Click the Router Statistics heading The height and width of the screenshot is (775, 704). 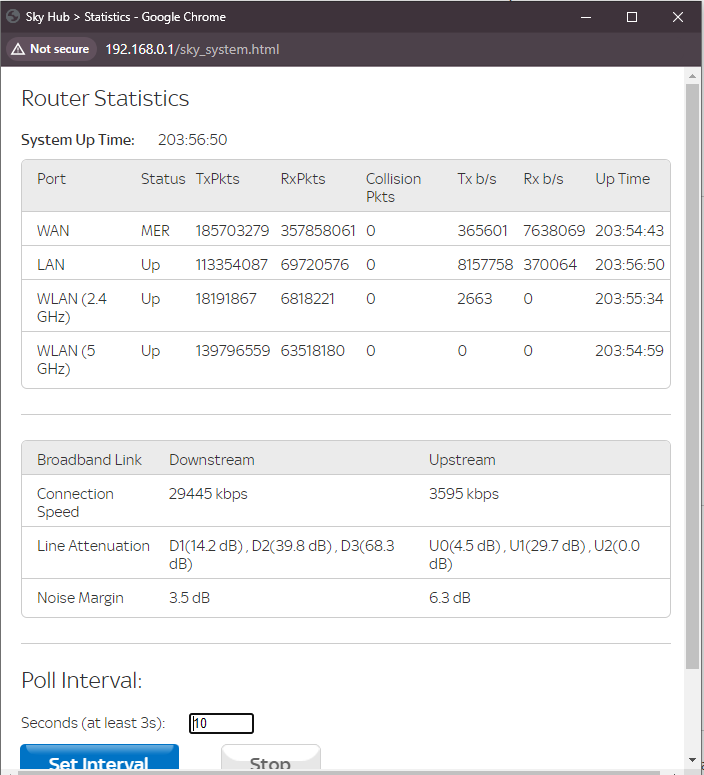(x=105, y=98)
